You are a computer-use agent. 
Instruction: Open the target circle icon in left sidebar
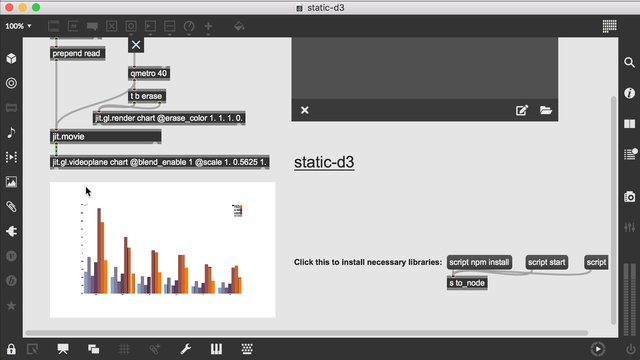pos(11,83)
